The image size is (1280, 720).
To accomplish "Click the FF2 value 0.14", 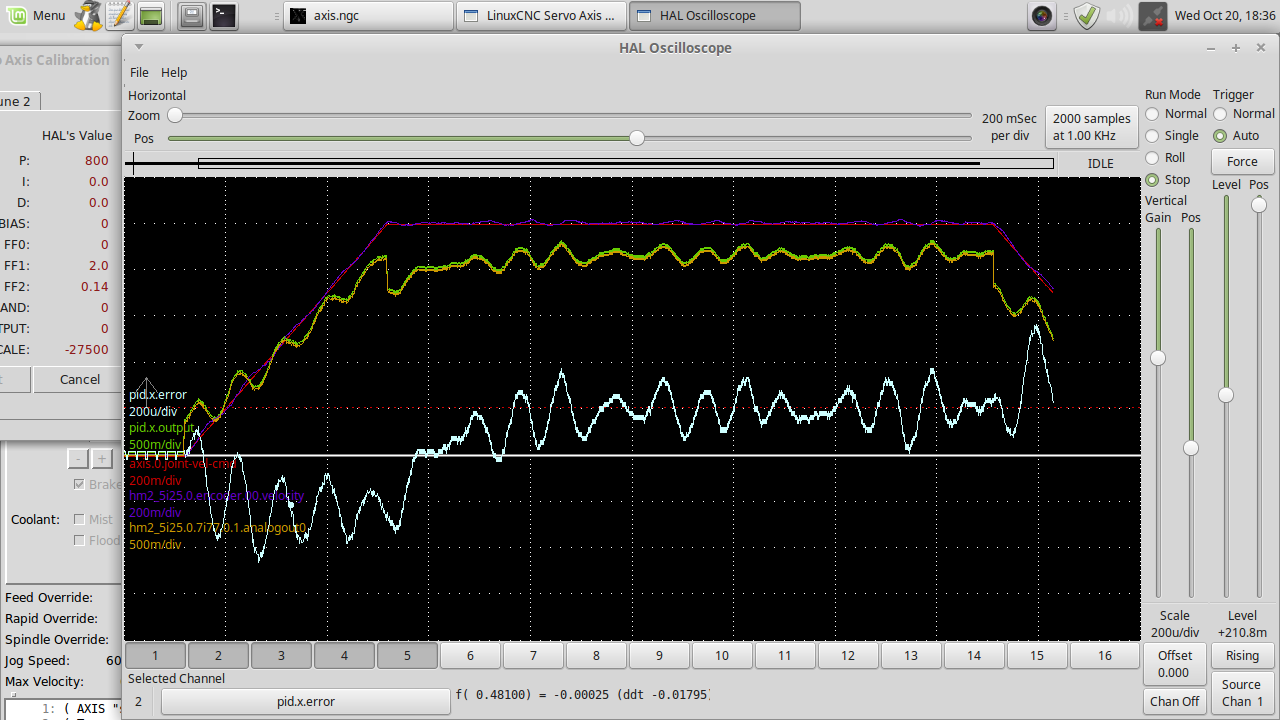I will [x=95, y=287].
